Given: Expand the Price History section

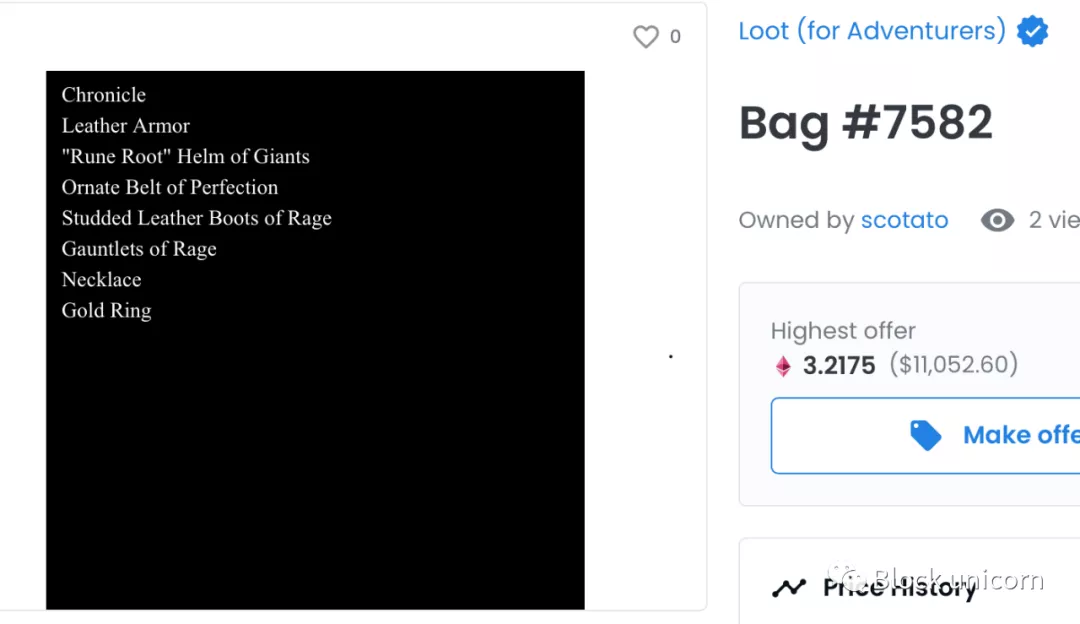Looking at the screenshot, I should click(x=900, y=587).
